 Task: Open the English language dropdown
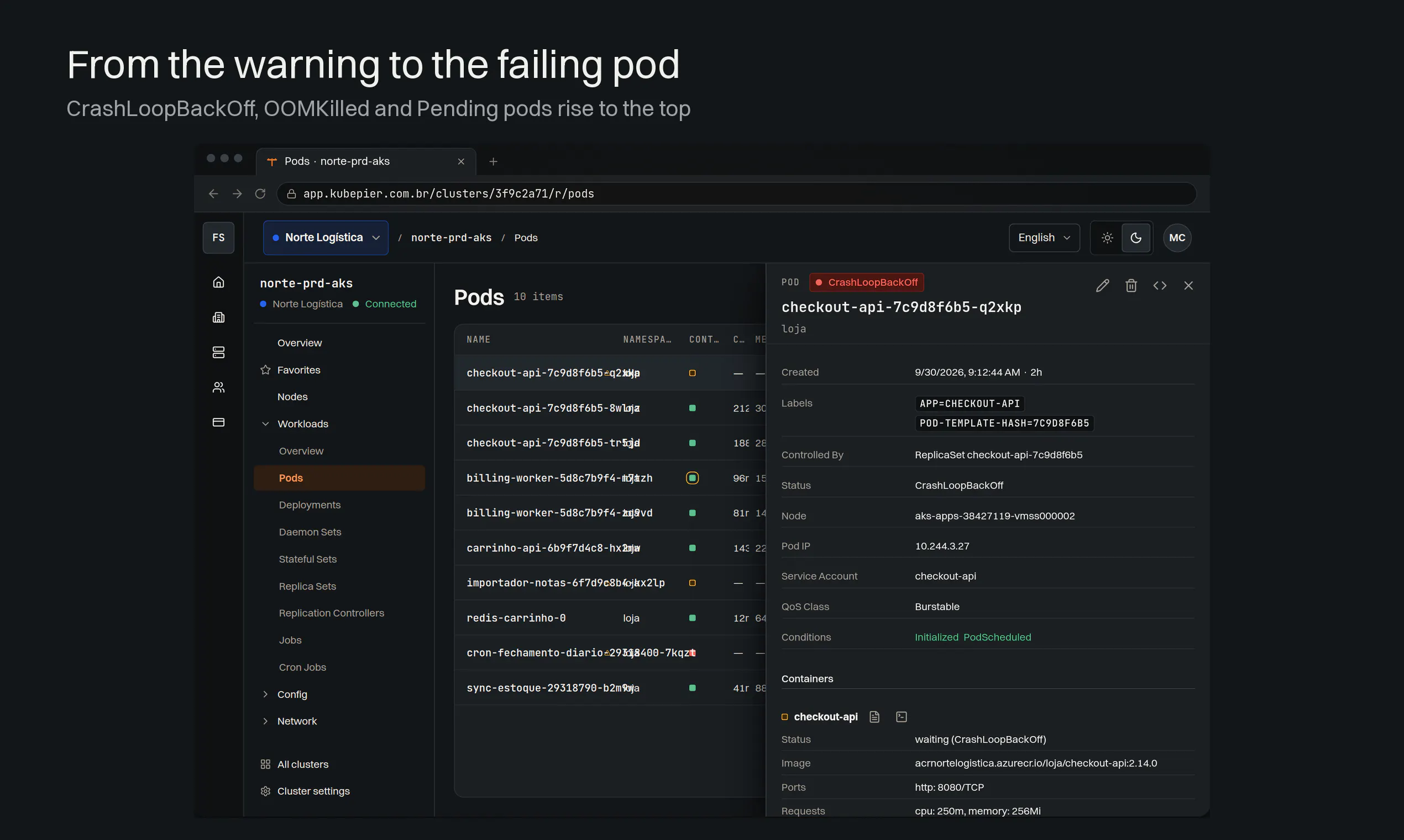click(x=1044, y=238)
